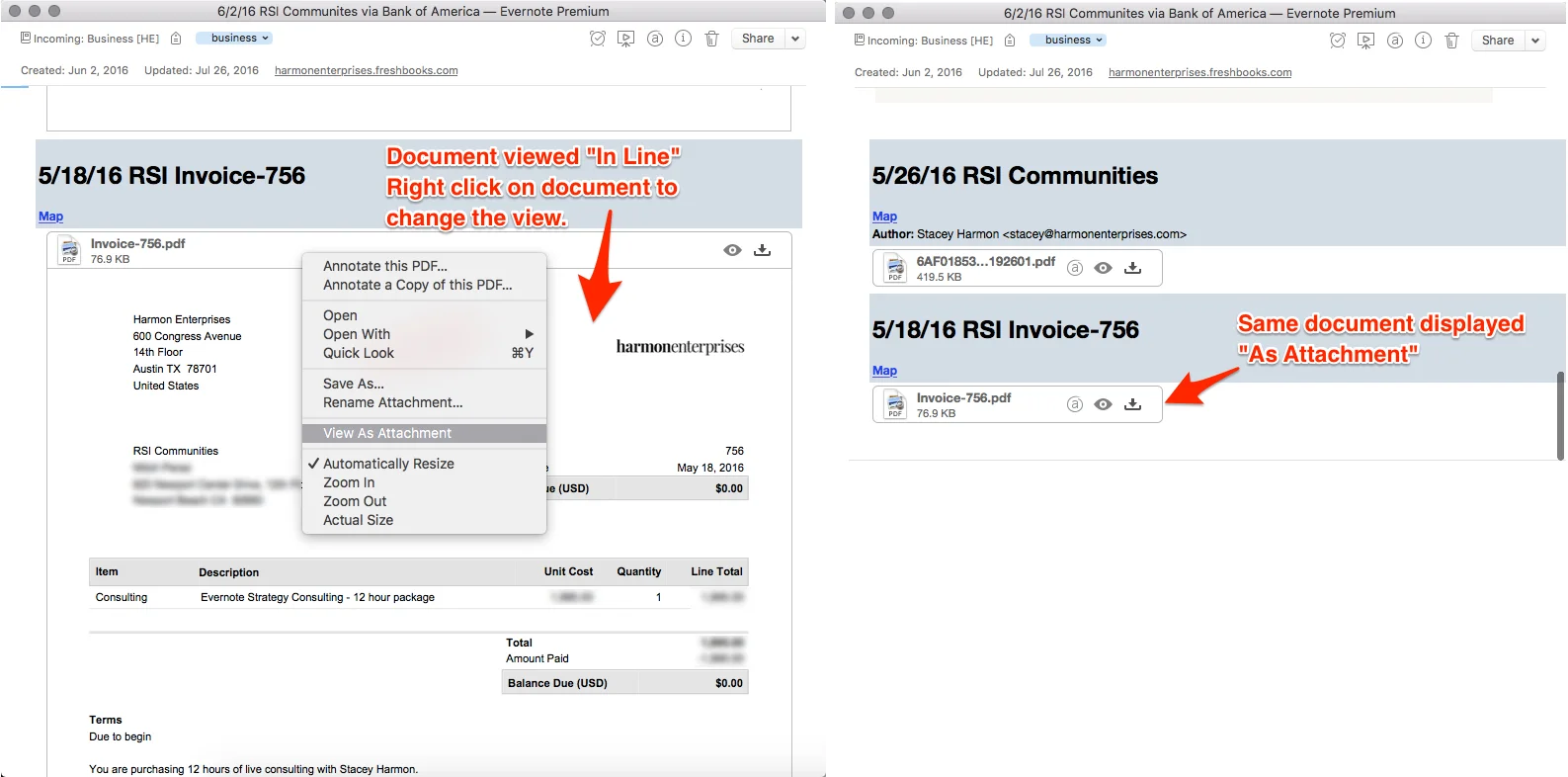Click PDF icon of 6AF01853...192601.pdf
This screenshot has width=1568, height=777.
[895, 269]
